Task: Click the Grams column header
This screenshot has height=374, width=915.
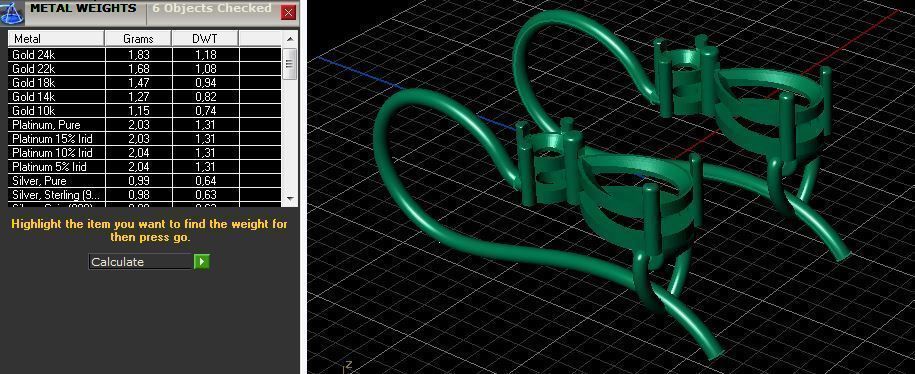Action: click(138, 39)
